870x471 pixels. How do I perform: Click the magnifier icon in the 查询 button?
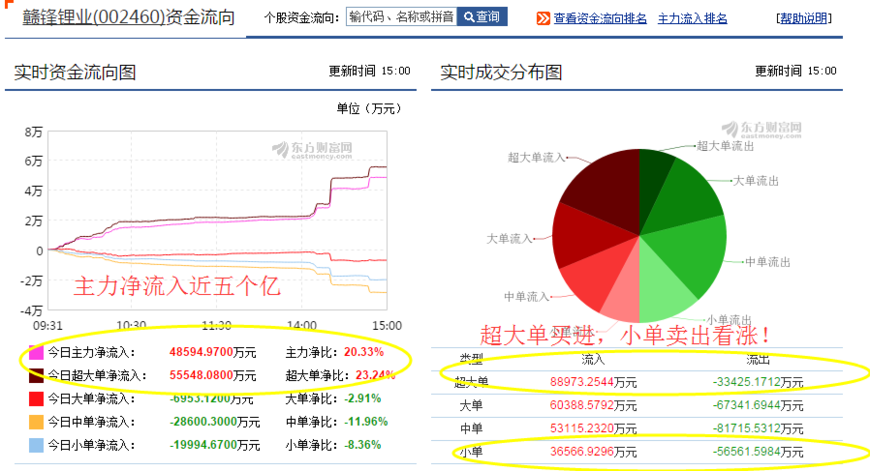pyautogui.click(x=469, y=17)
